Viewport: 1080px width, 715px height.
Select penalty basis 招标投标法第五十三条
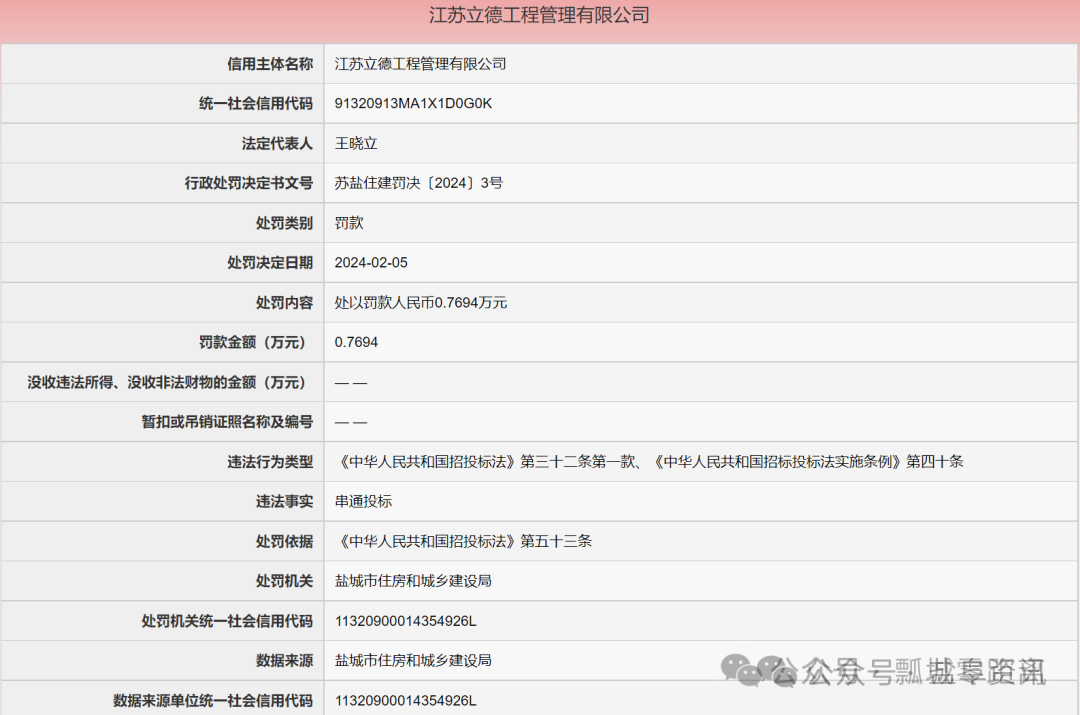click(x=464, y=542)
